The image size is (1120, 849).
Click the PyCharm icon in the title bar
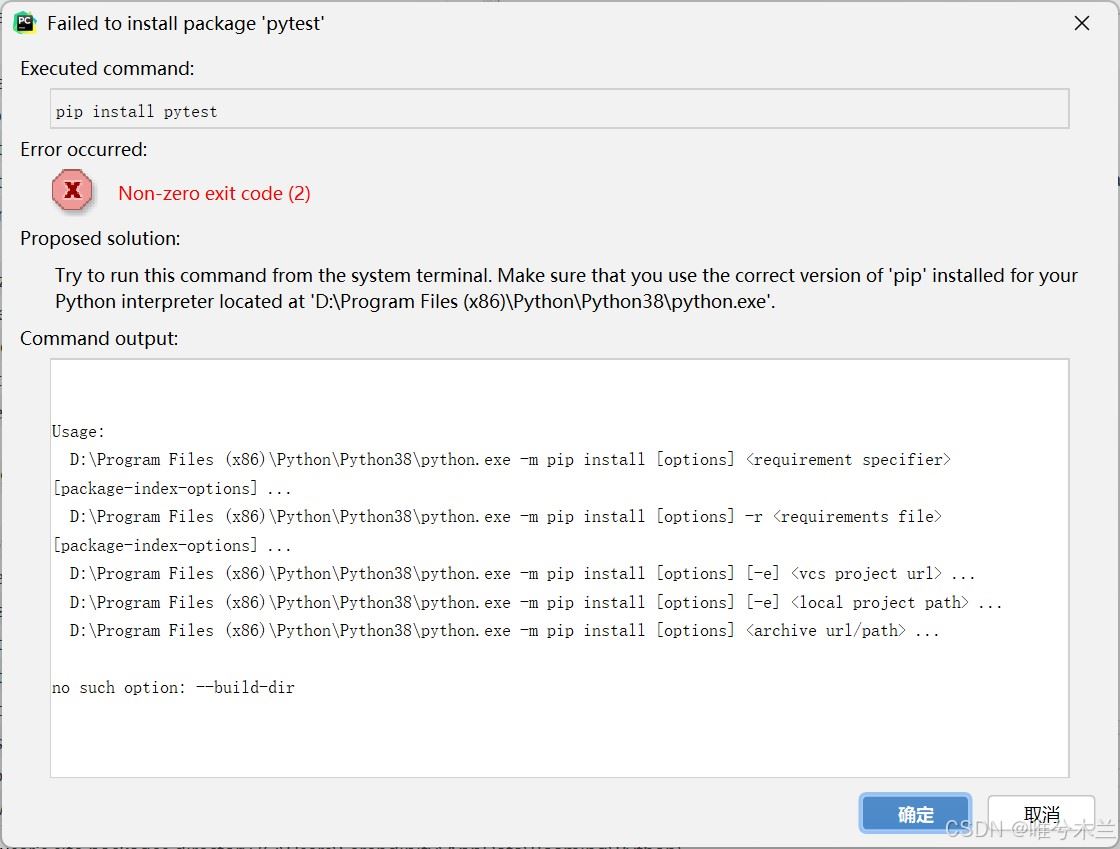(24, 23)
